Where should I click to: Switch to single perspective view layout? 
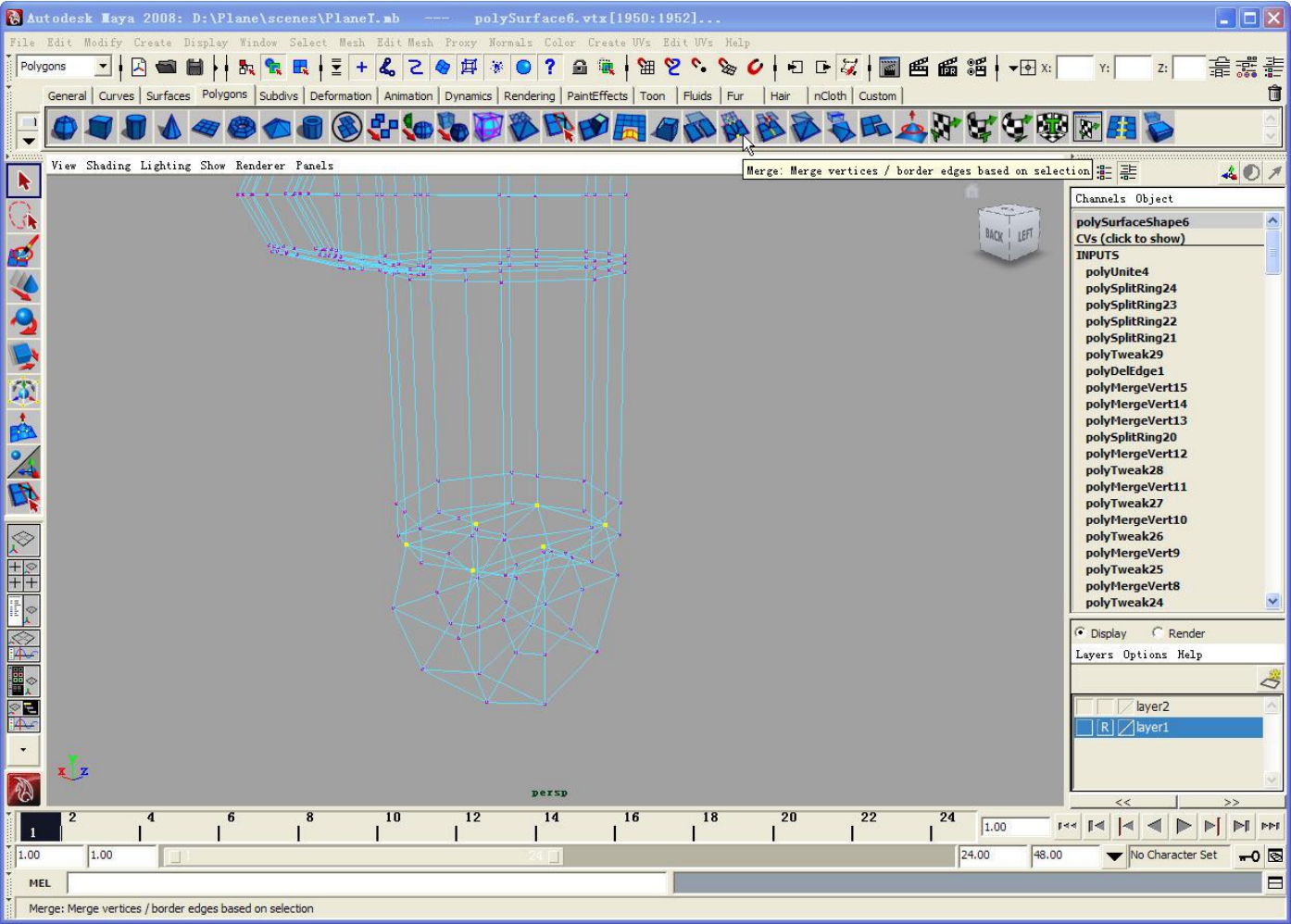point(23,540)
